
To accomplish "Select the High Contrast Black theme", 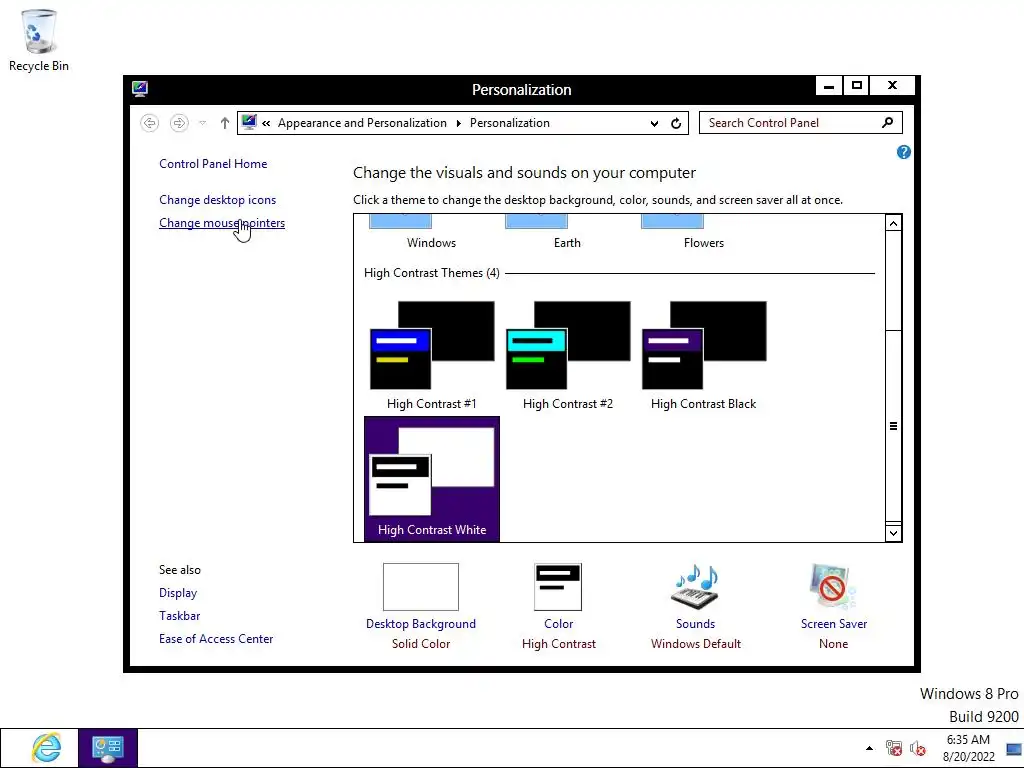I will click(703, 355).
